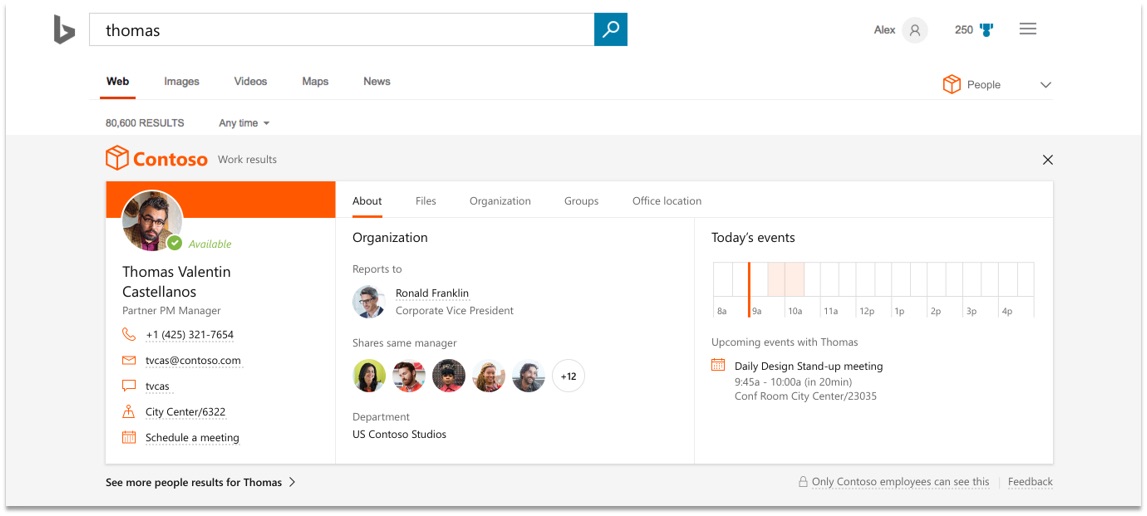Switch to the Images tab

181,82
